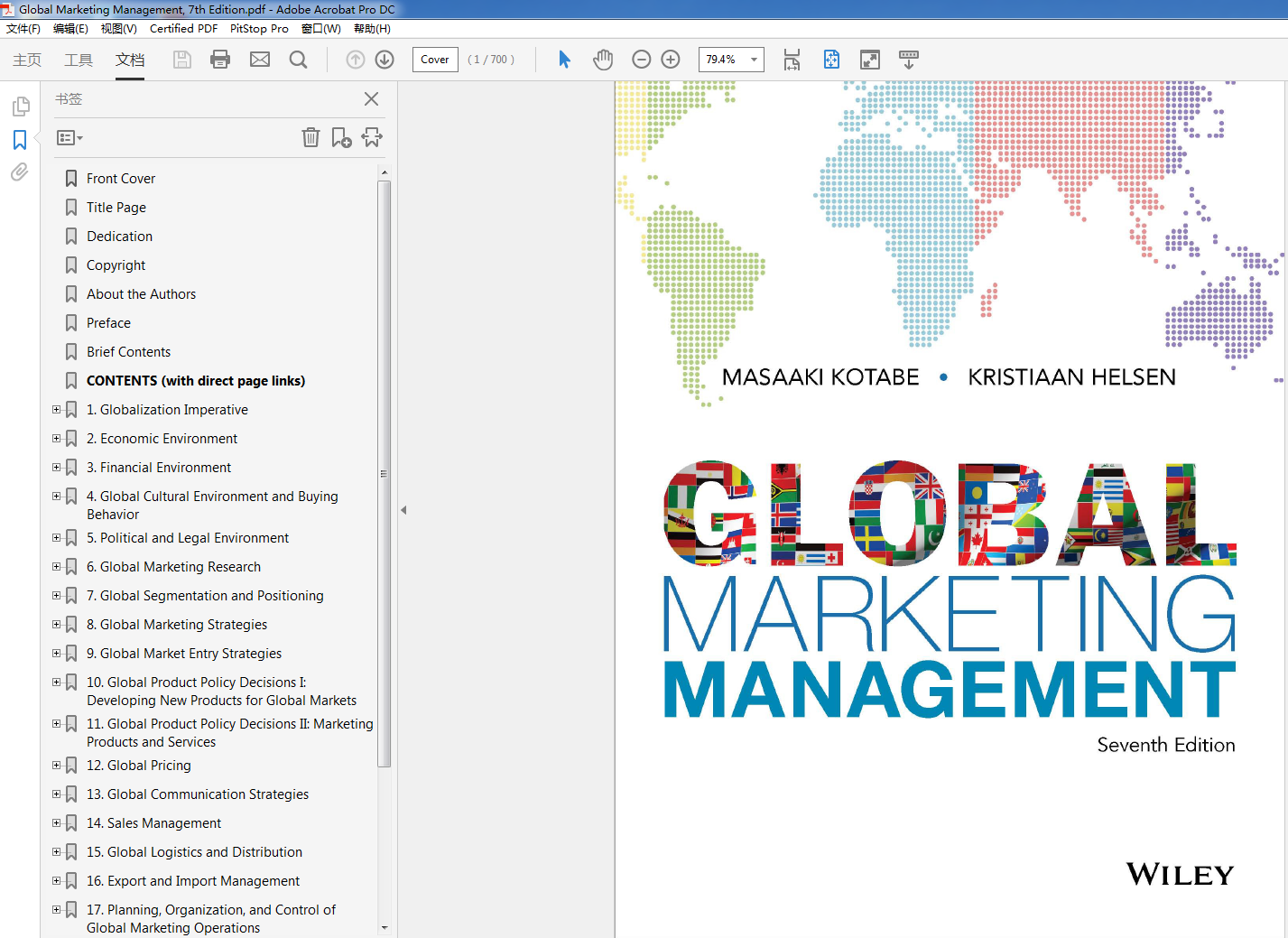Image resolution: width=1288 pixels, height=938 pixels.
Task: Open the 窗口(W) menu
Action: (321, 29)
